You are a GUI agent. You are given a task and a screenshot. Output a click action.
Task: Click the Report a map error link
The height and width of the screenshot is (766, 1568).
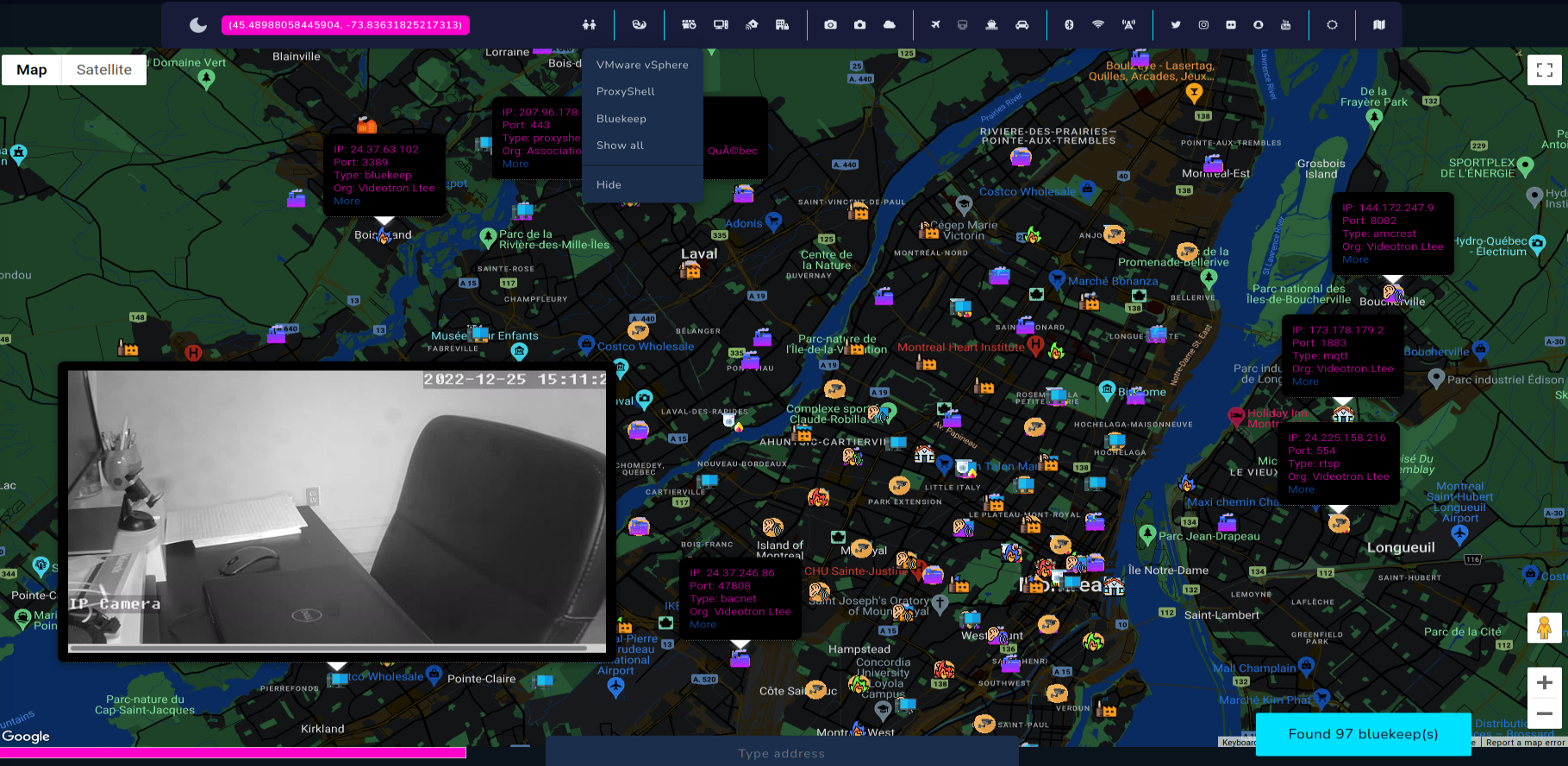tap(1525, 743)
